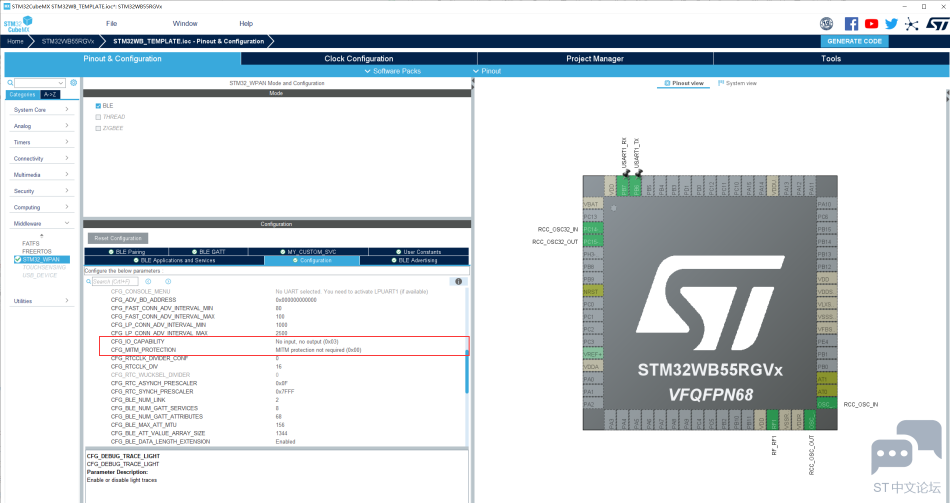Toggle the STM32_WPAN enabled check mark
Viewport: 950px width, 503px height.
[18, 259]
